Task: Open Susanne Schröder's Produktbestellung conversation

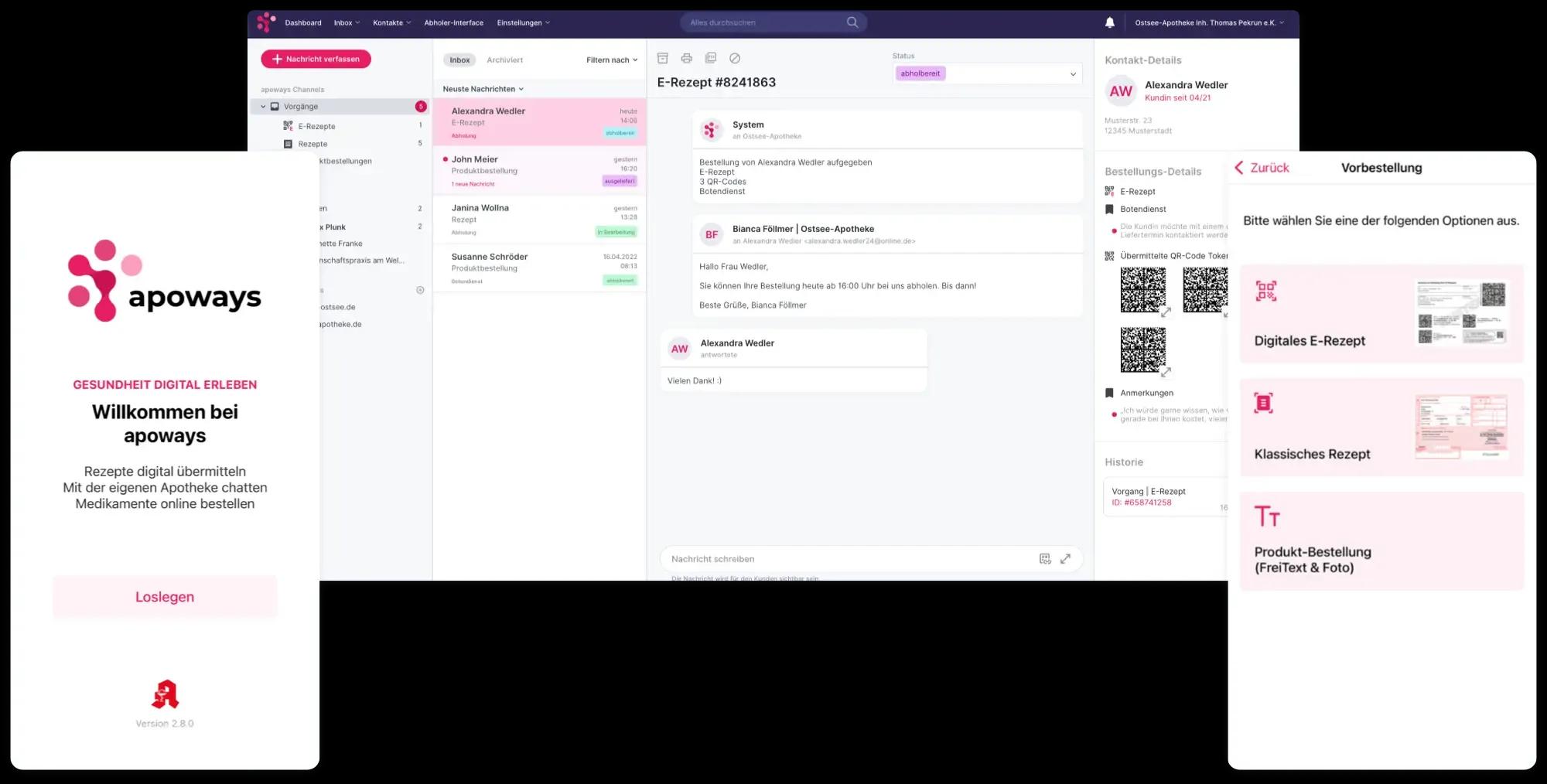Action: tap(540, 268)
